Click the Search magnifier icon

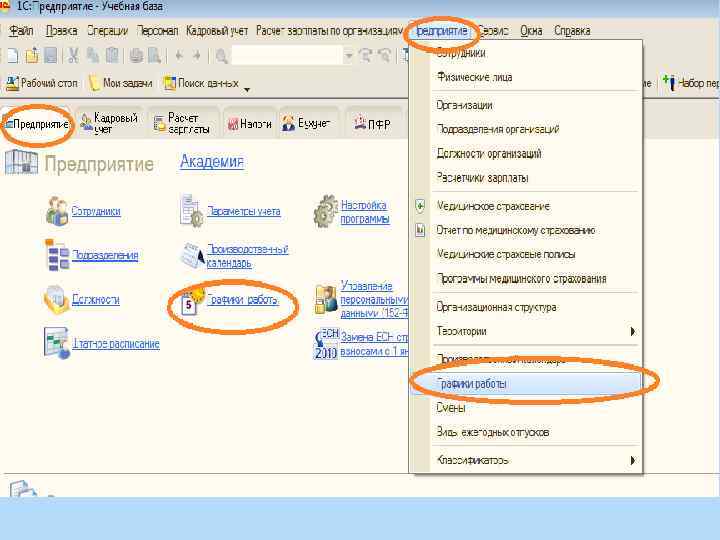coord(221,56)
